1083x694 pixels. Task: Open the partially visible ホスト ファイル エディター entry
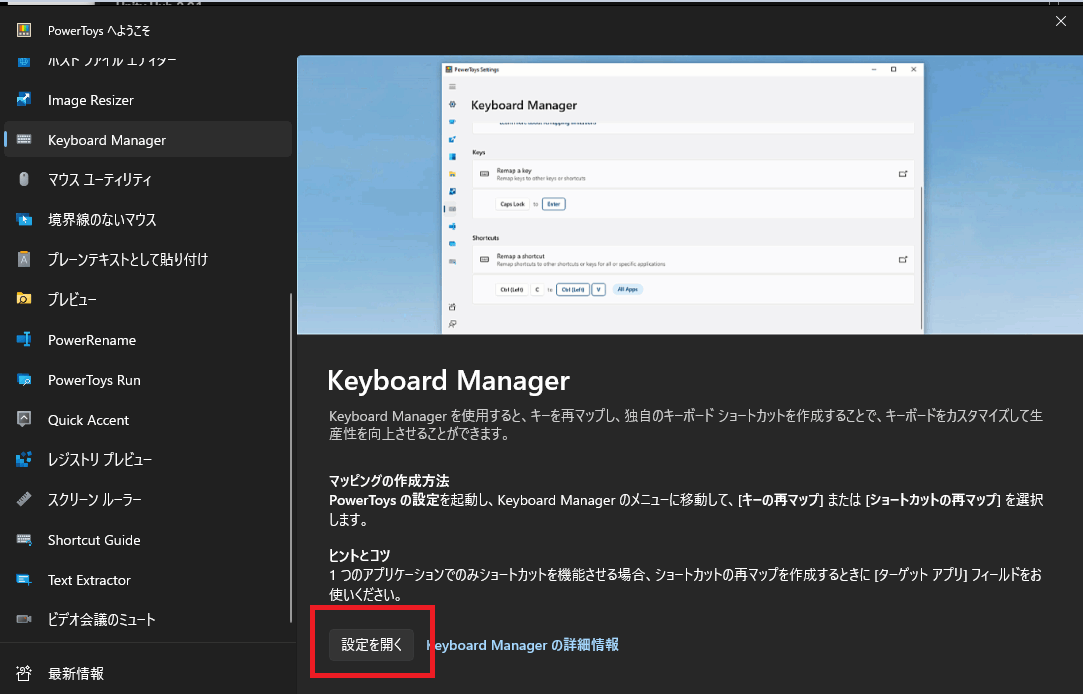tap(148, 61)
